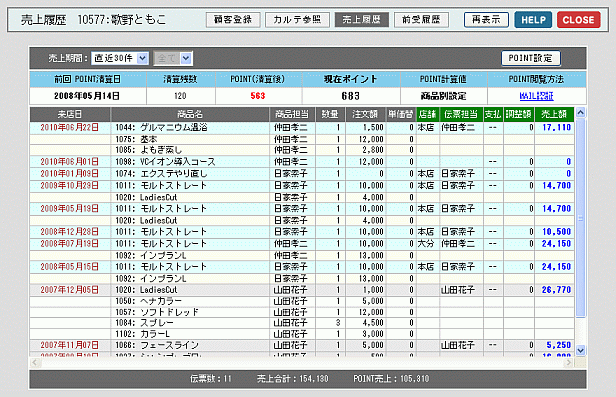Click the 2008年05月14日 settlement date

click(87, 96)
